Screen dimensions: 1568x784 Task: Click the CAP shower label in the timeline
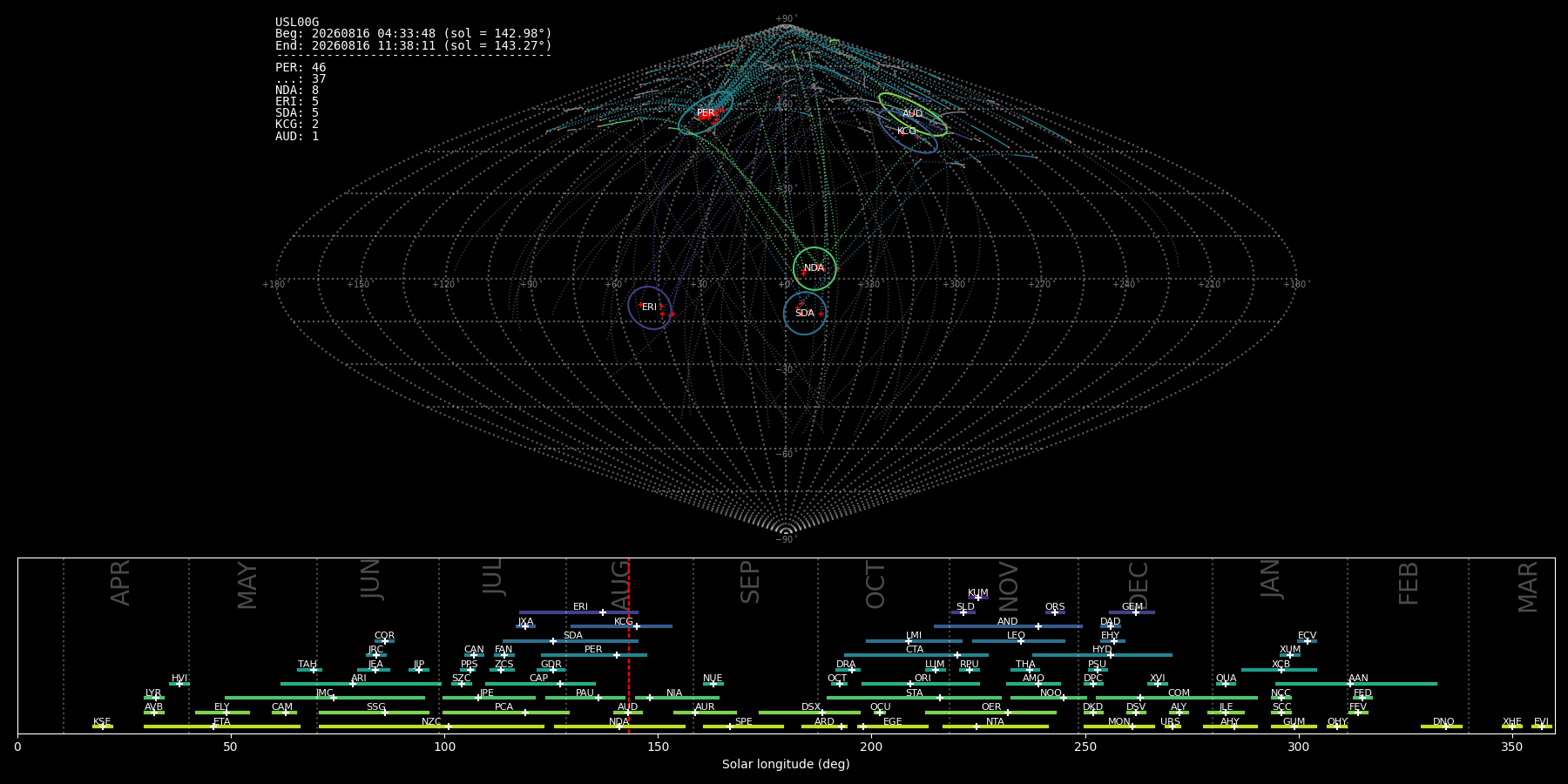[539, 679]
